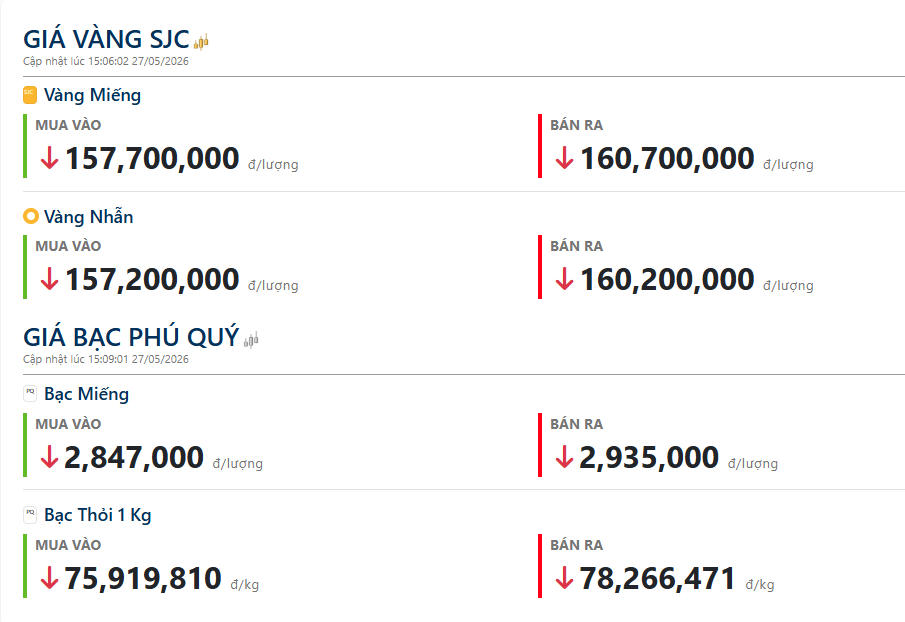Image resolution: width=905 pixels, height=622 pixels.
Task: Select the Vàng Miếng label
Action: (x=92, y=95)
